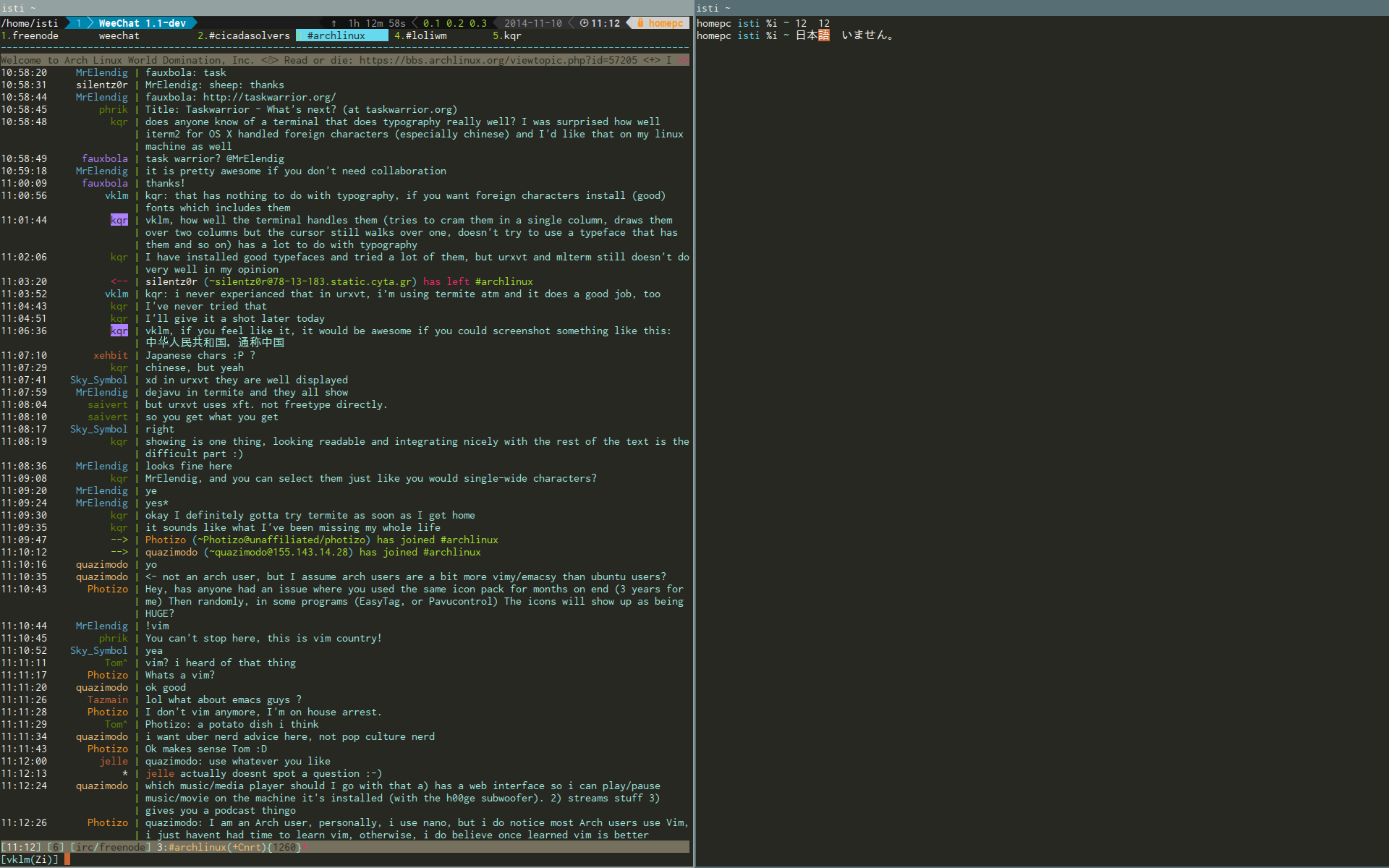Image resolution: width=1389 pixels, height=868 pixels.
Task: Click fauxbola nick at 10:58:49
Action: click(x=105, y=158)
